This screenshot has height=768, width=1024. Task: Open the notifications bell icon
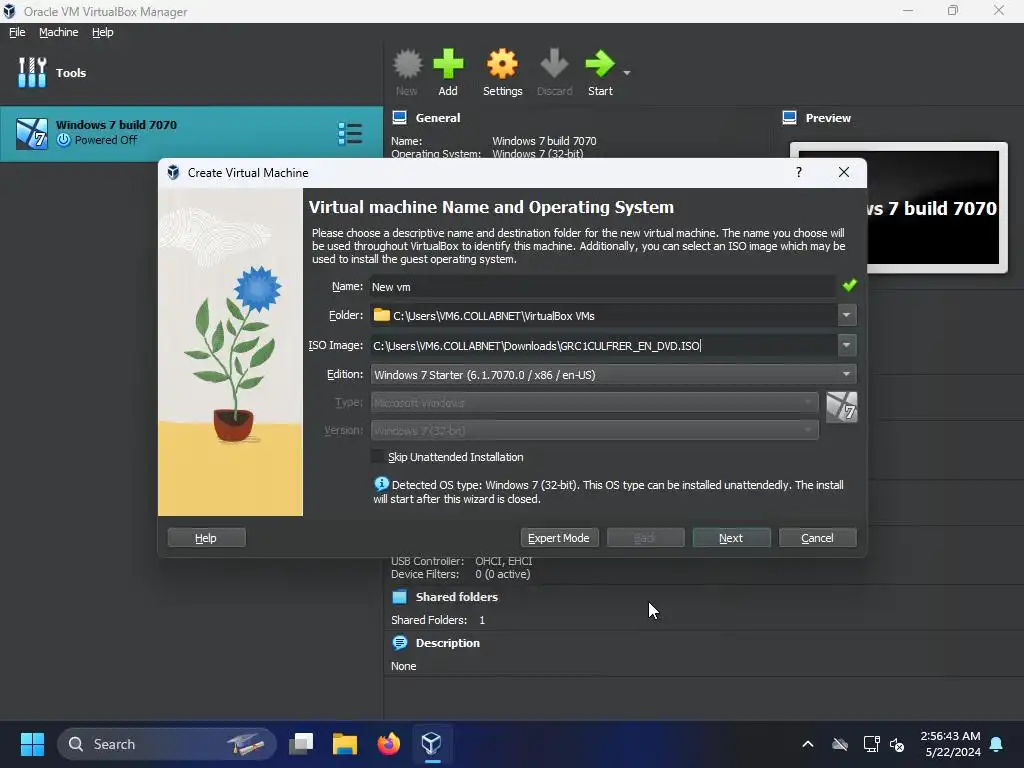996,744
